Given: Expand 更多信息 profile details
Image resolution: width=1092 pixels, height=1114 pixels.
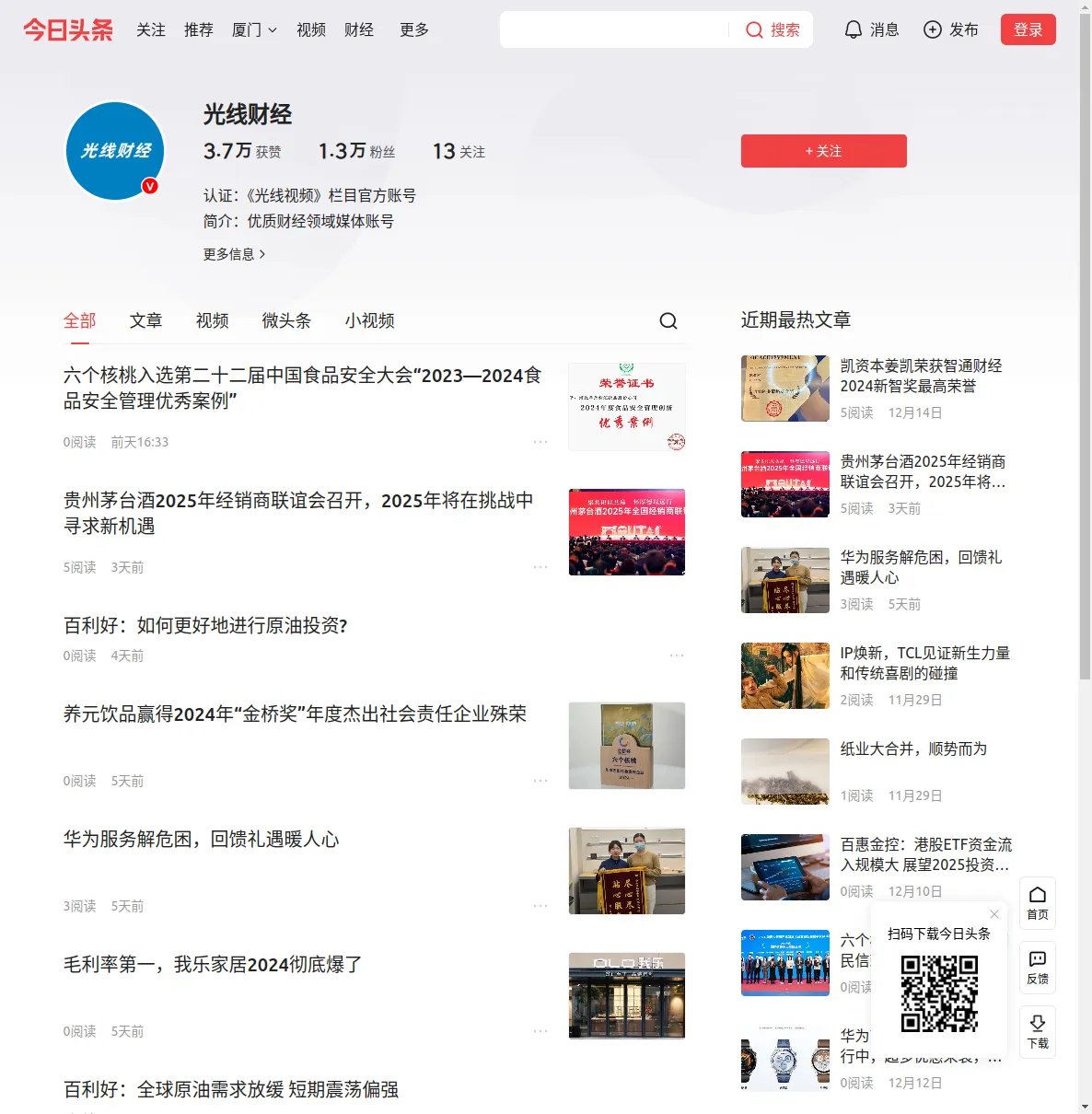Looking at the screenshot, I should pos(235,254).
